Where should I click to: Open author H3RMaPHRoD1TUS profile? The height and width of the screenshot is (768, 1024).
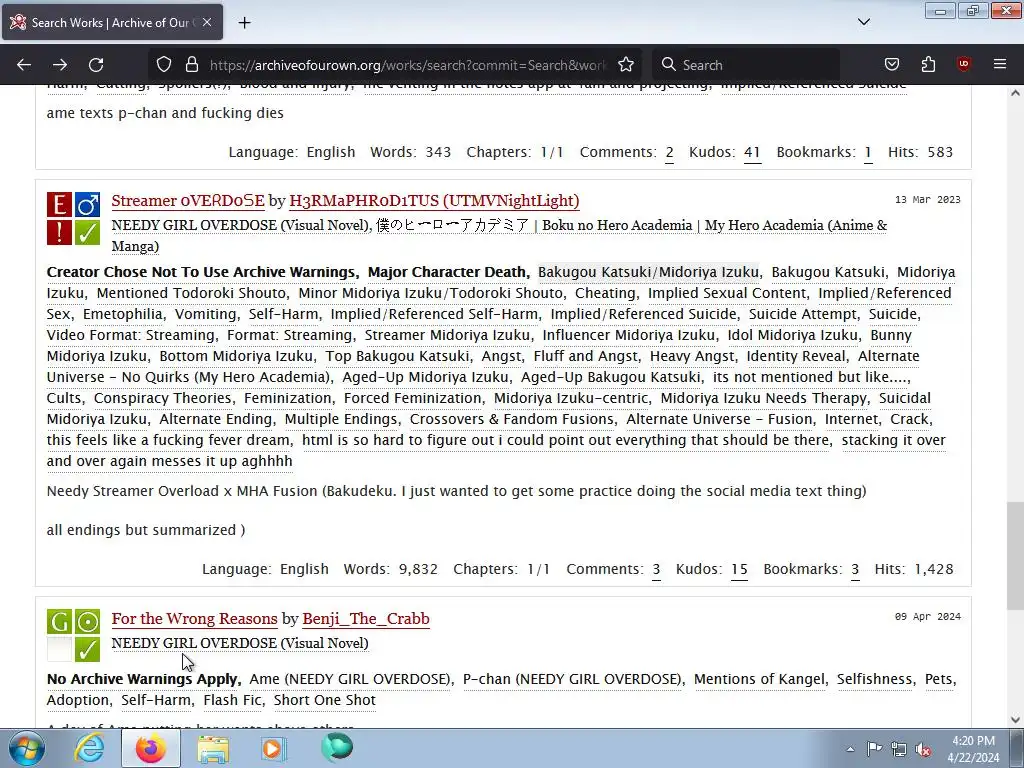[x=434, y=200]
